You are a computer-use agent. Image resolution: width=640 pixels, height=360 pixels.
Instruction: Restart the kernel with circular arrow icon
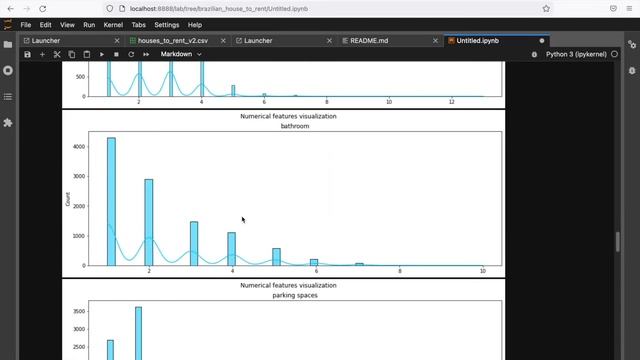131,54
